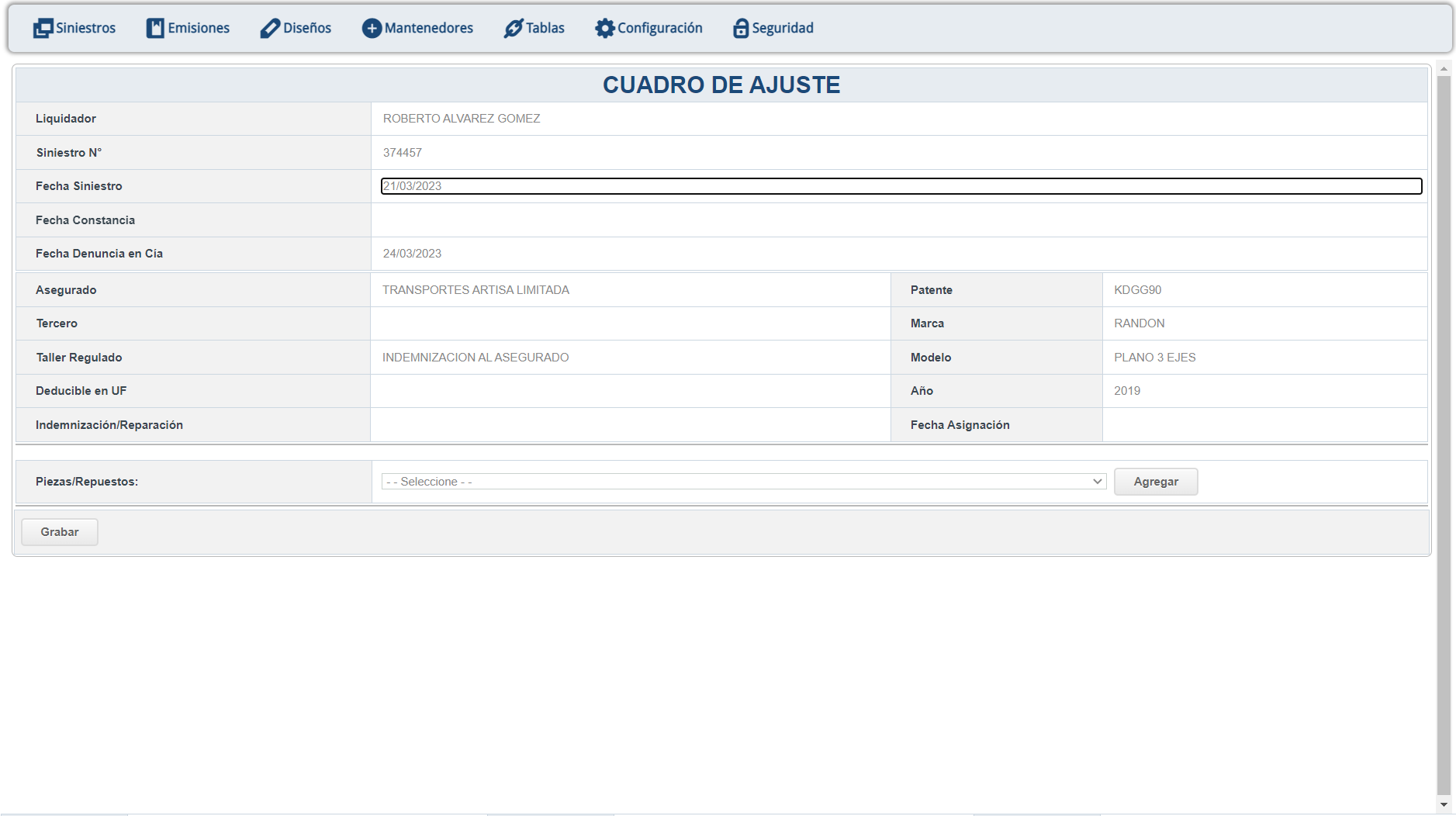The image size is (1456, 816).
Task: Click the Seguridad padlock icon
Action: 741,29
